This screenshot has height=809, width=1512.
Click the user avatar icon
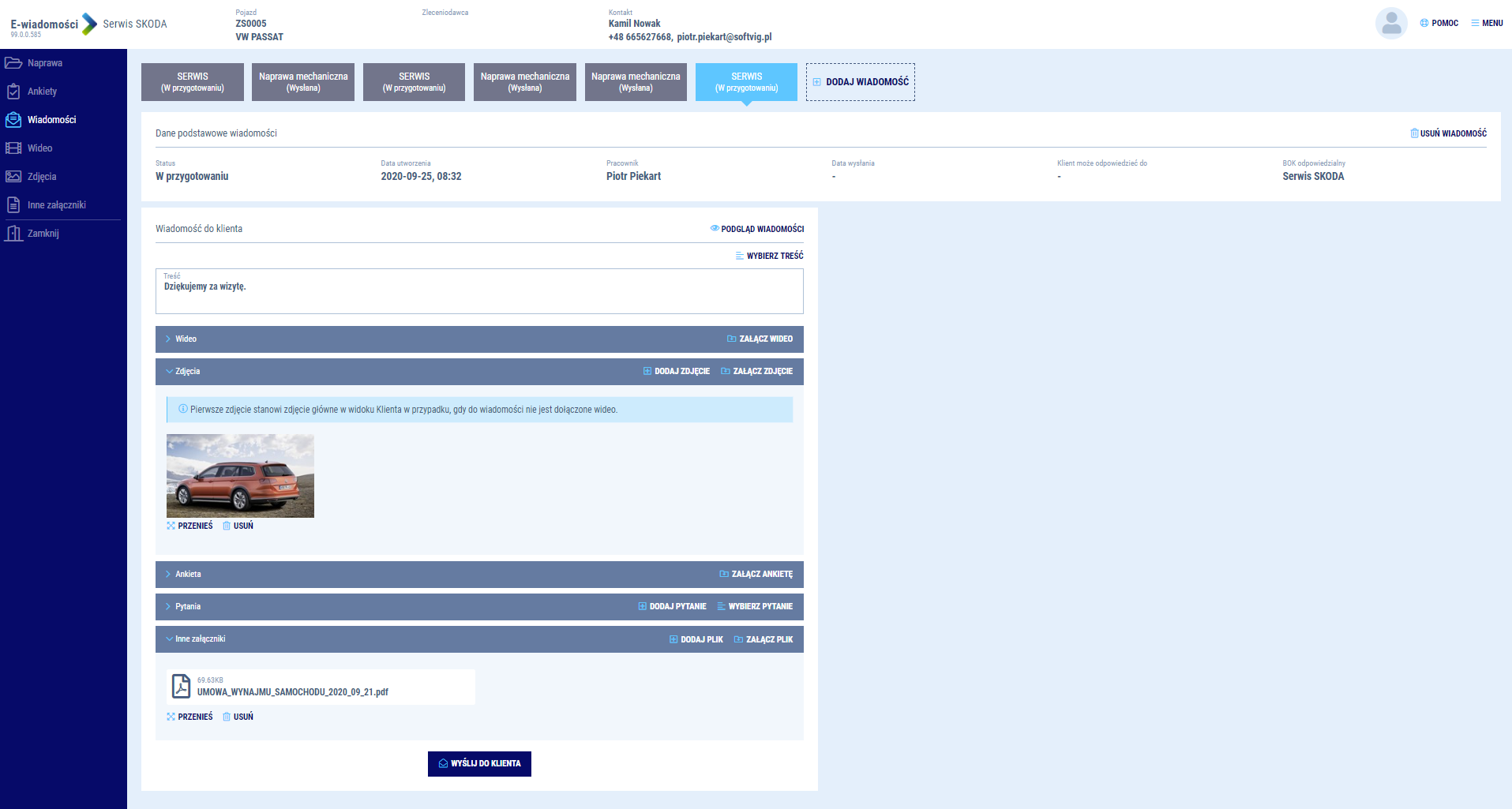[x=1391, y=24]
